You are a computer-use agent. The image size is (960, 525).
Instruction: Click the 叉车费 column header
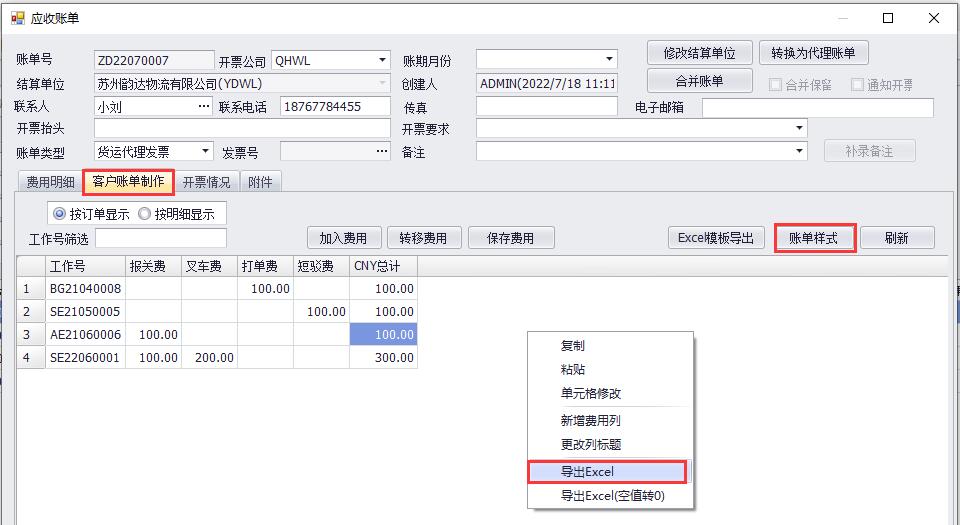[209, 266]
